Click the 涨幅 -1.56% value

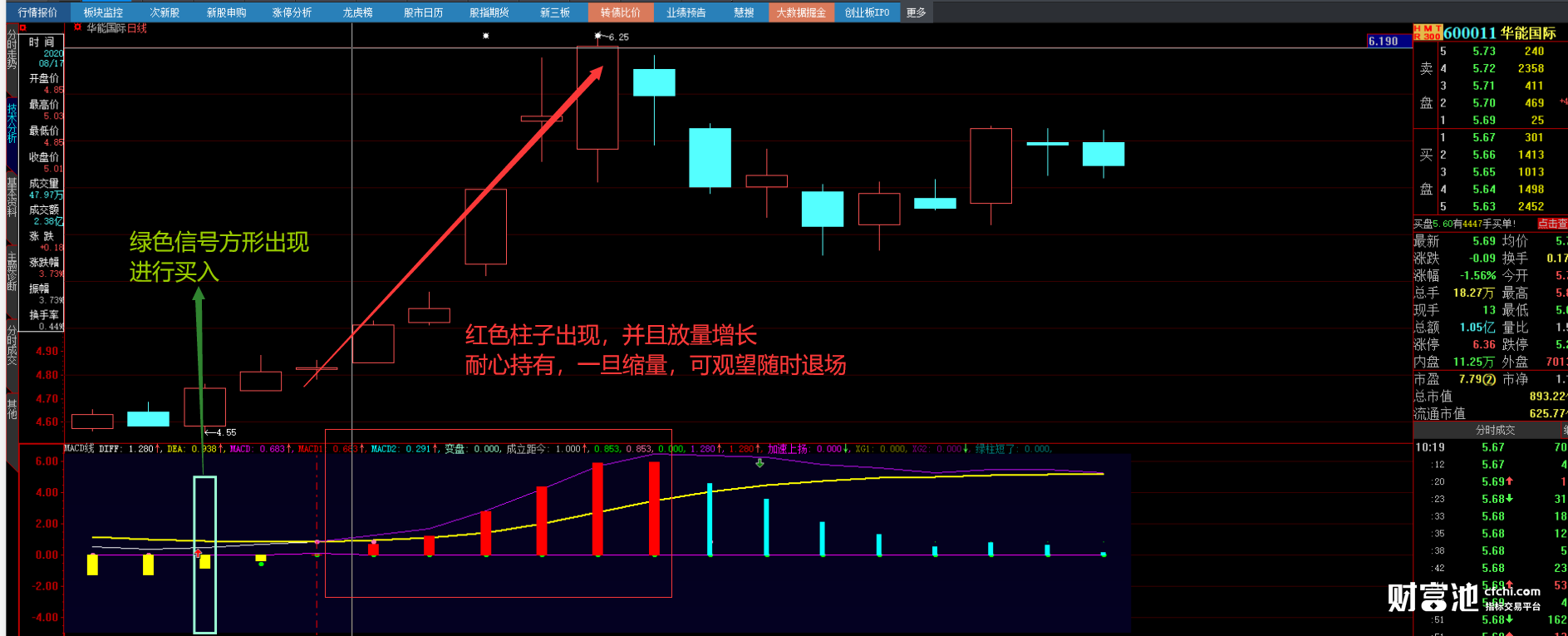(1477, 275)
